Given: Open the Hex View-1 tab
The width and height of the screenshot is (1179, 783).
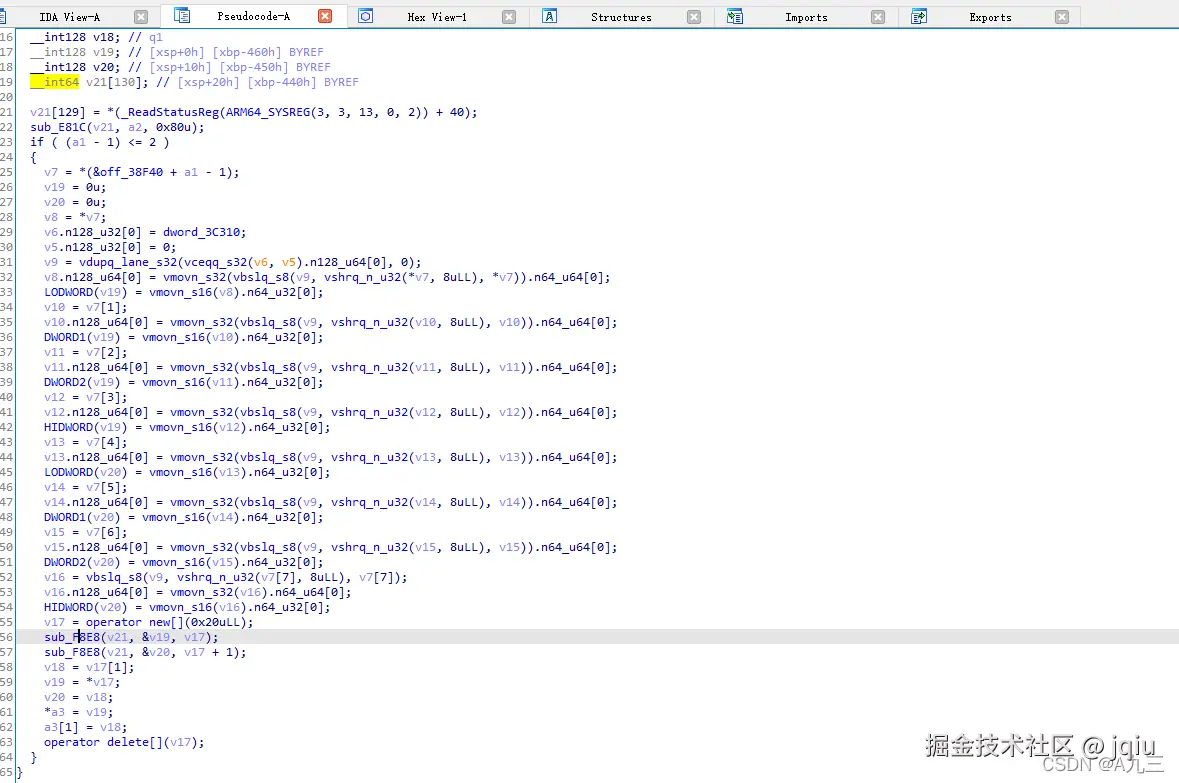Looking at the screenshot, I should coord(437,17).
